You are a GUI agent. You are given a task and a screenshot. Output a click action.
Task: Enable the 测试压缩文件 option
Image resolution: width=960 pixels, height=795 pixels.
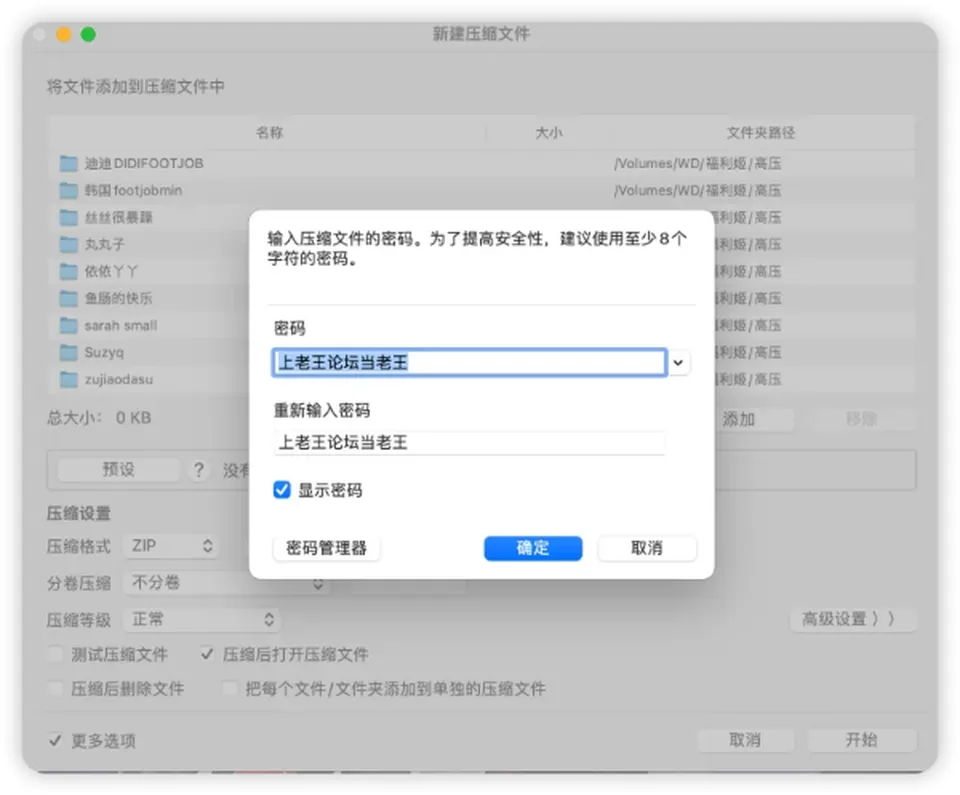coord(56,654)
